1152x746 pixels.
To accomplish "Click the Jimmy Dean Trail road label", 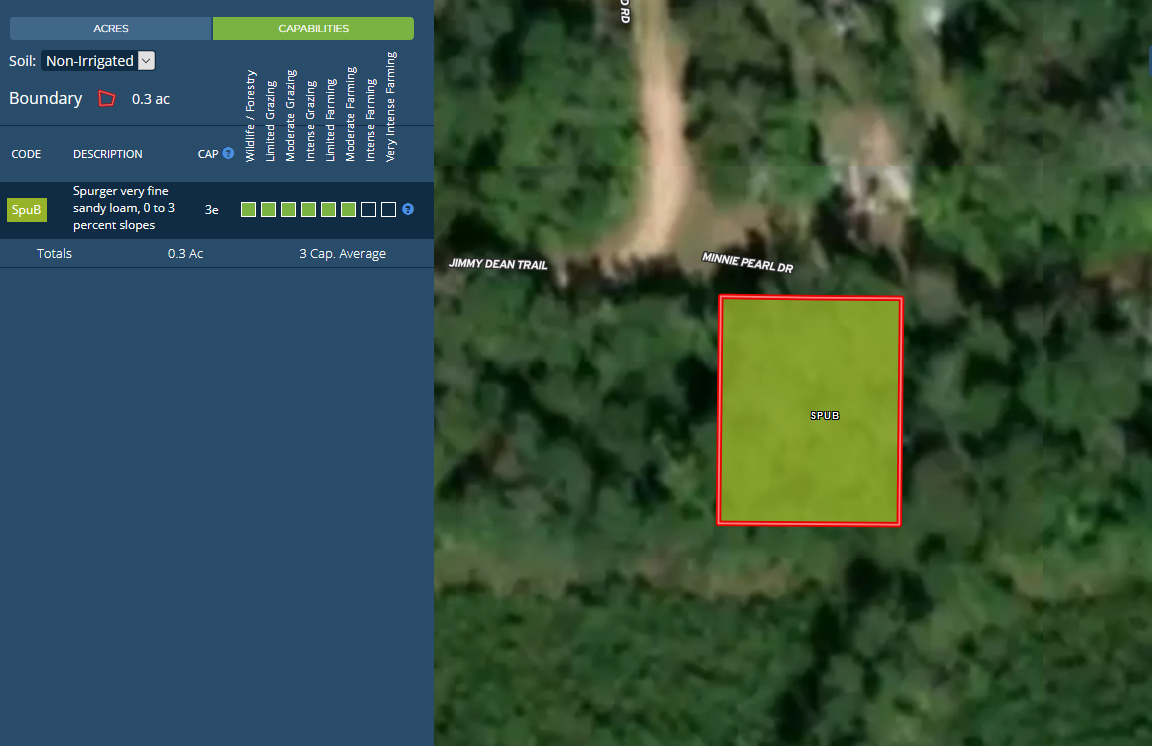I will click(x=498, y=264).
